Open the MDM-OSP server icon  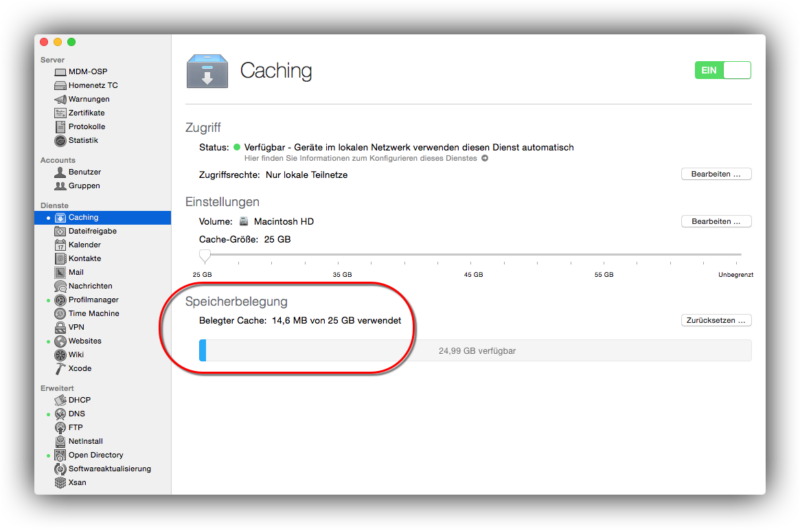coord(60,72)
